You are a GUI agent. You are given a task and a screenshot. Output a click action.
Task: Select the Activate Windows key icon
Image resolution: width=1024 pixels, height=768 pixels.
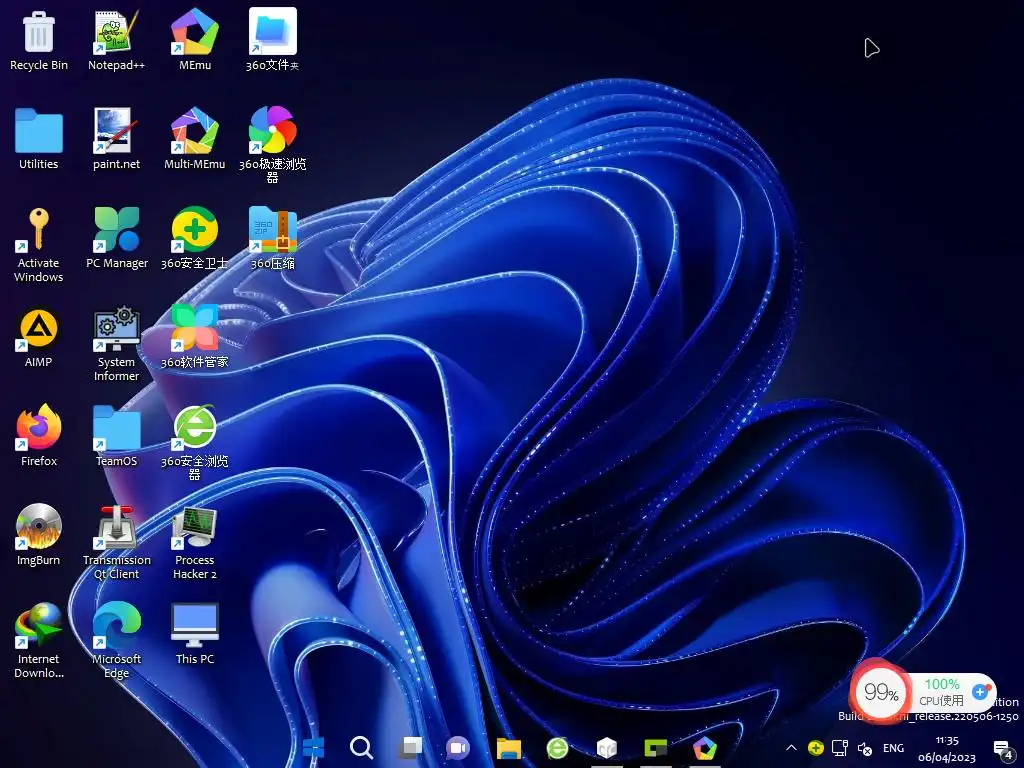pos(39,245)
